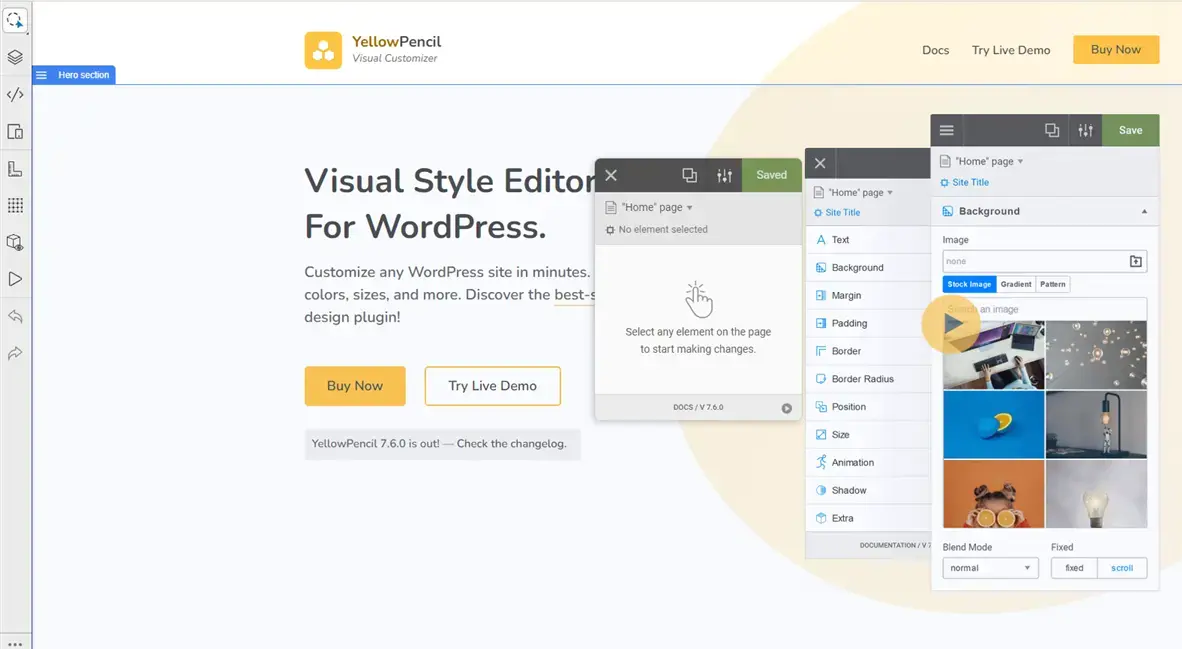Click the cube inspect icon in sidebar
Screen dimensions: 1182x649
point(15,242)
